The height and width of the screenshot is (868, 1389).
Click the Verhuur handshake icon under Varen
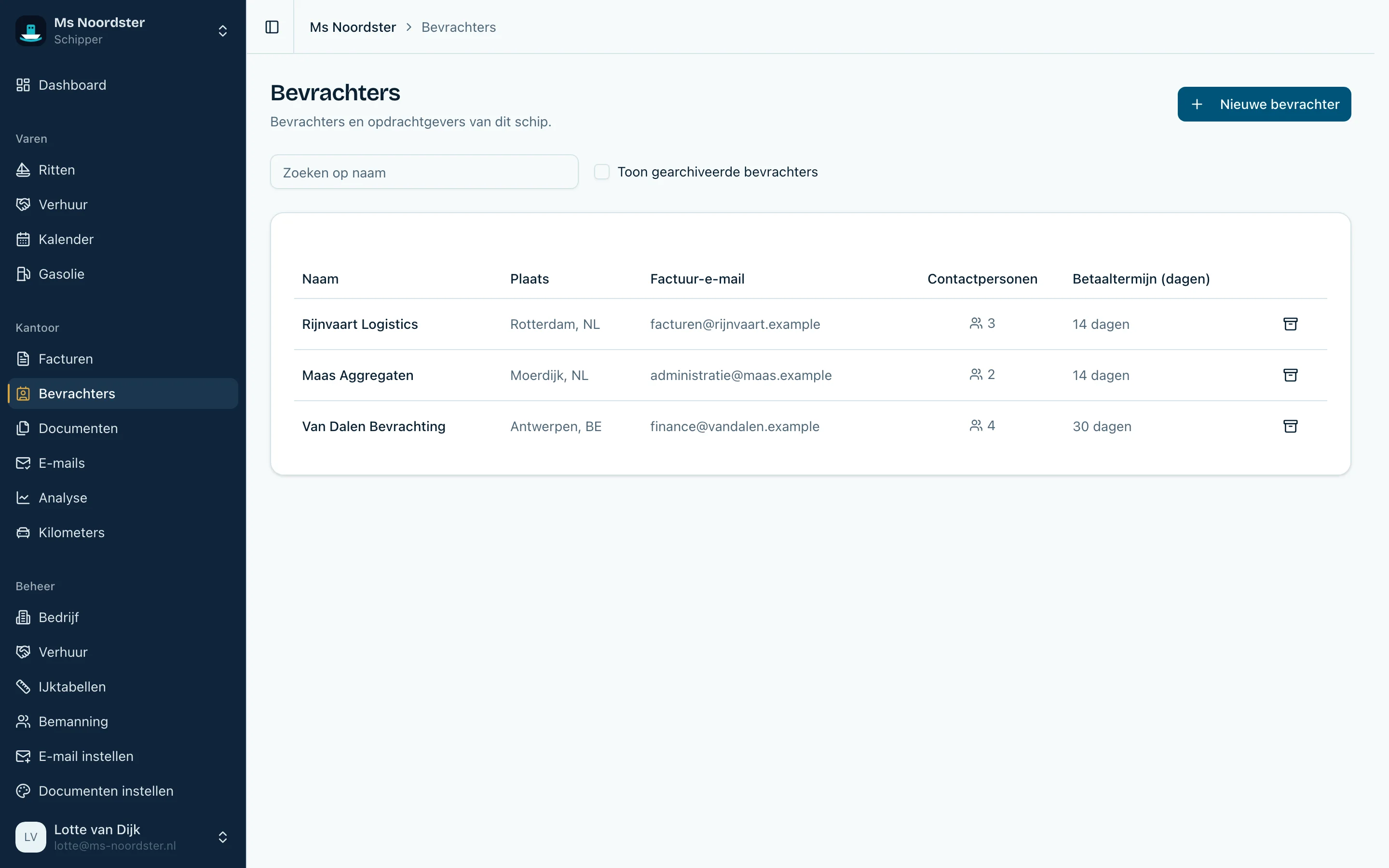(23, 204)
